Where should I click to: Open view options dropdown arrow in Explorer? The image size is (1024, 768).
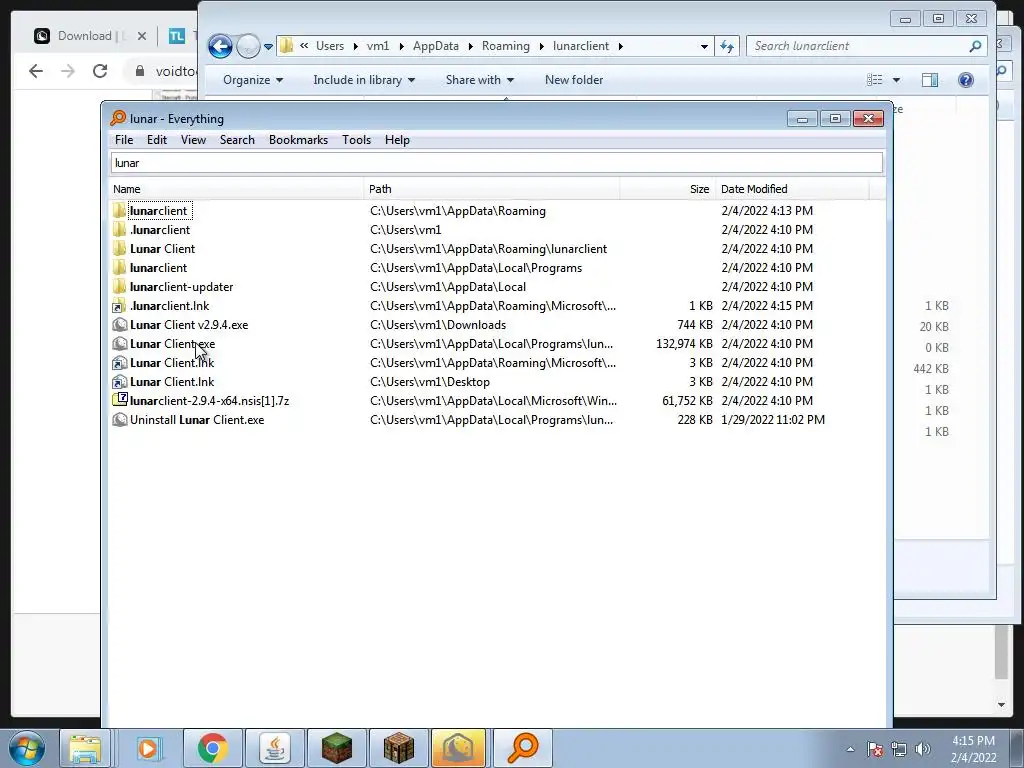(x=896, y=80)
